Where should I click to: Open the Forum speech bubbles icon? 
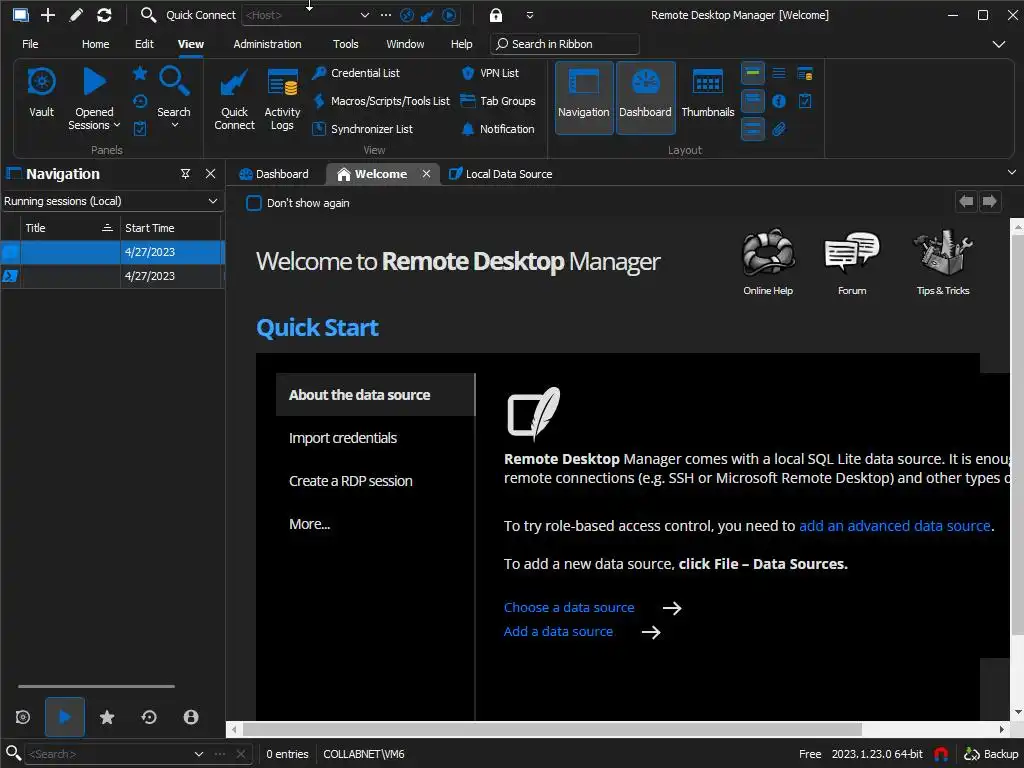tap(852, 263)
